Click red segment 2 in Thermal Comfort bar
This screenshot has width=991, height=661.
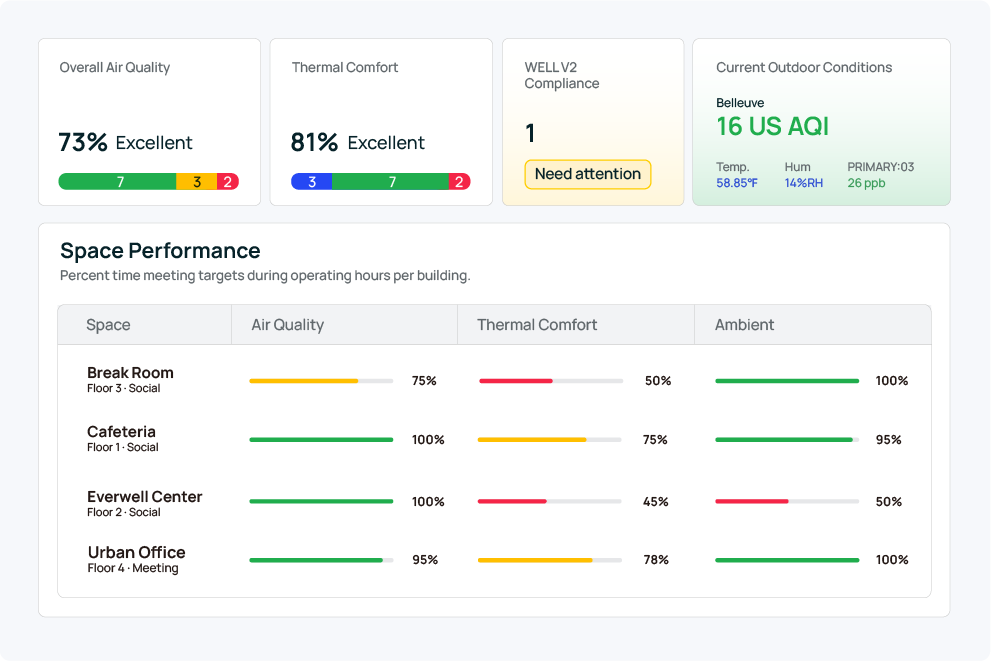pos(459,182)
